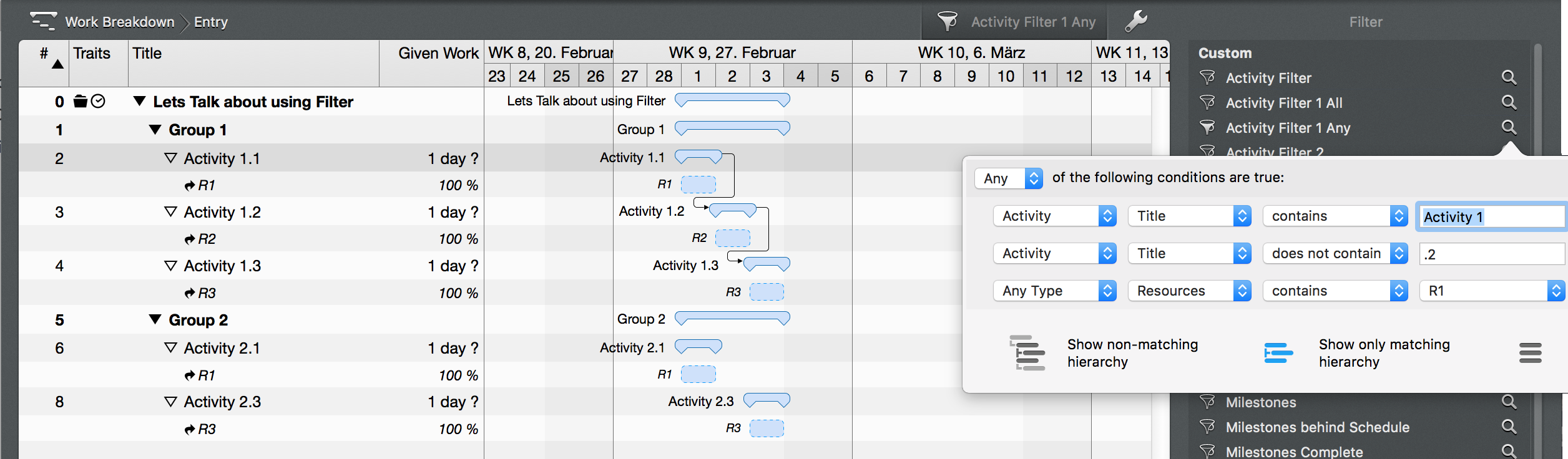Click the clock status icon on row 0
1568x459 pixels.
pos(99,101)
